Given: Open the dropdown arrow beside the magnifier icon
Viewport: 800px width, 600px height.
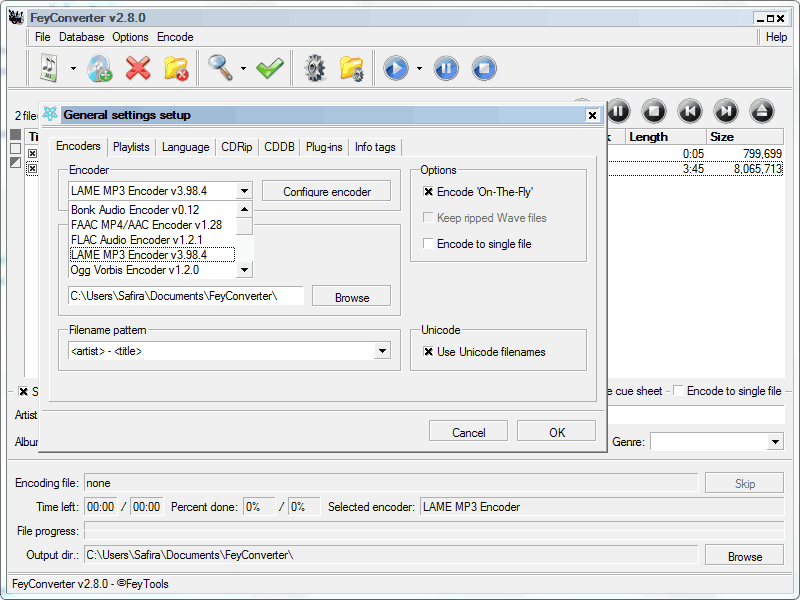Looking at the screenshot, I should point(243,68).
